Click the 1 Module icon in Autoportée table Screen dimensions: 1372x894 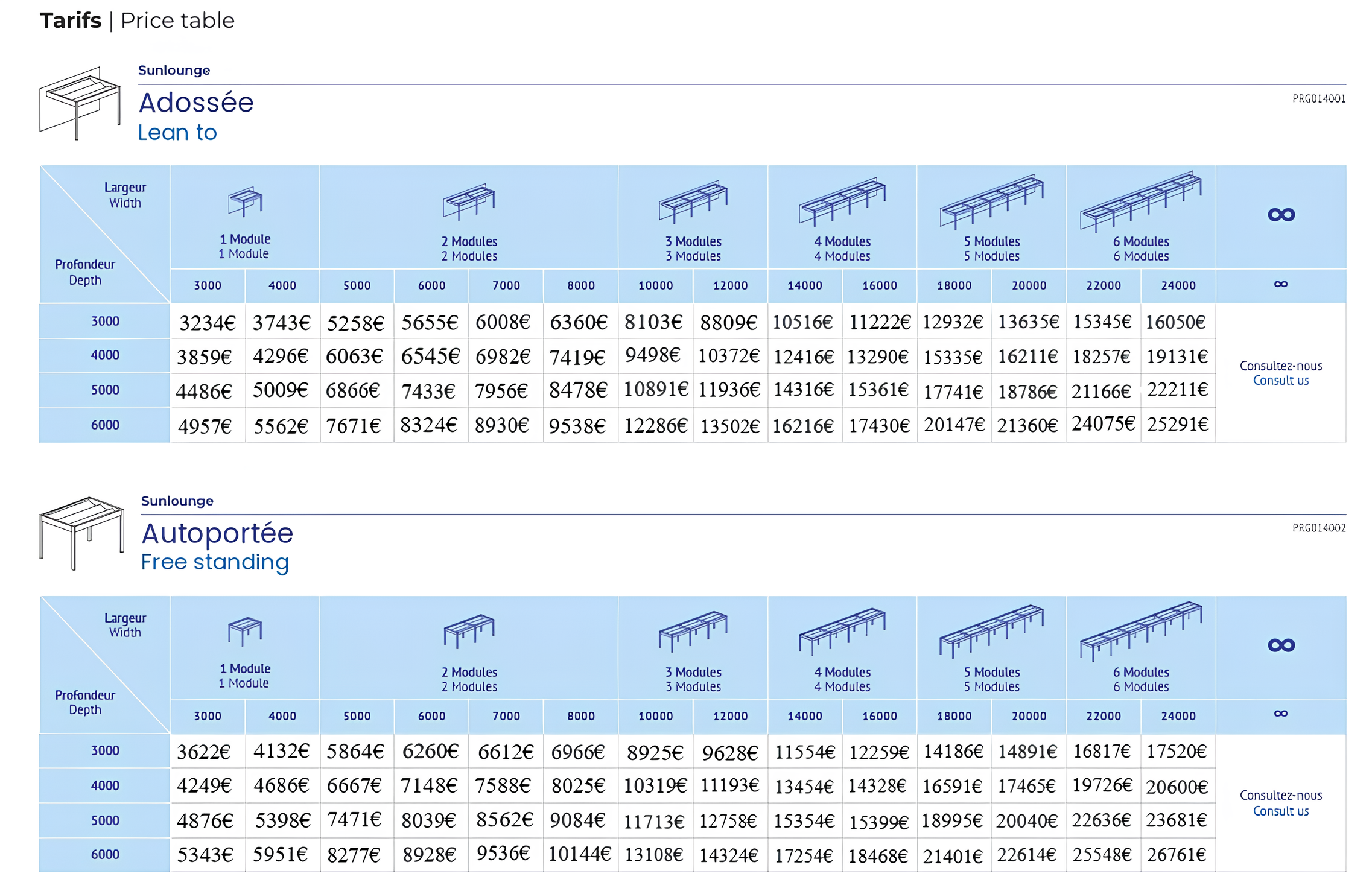(245, 631)
